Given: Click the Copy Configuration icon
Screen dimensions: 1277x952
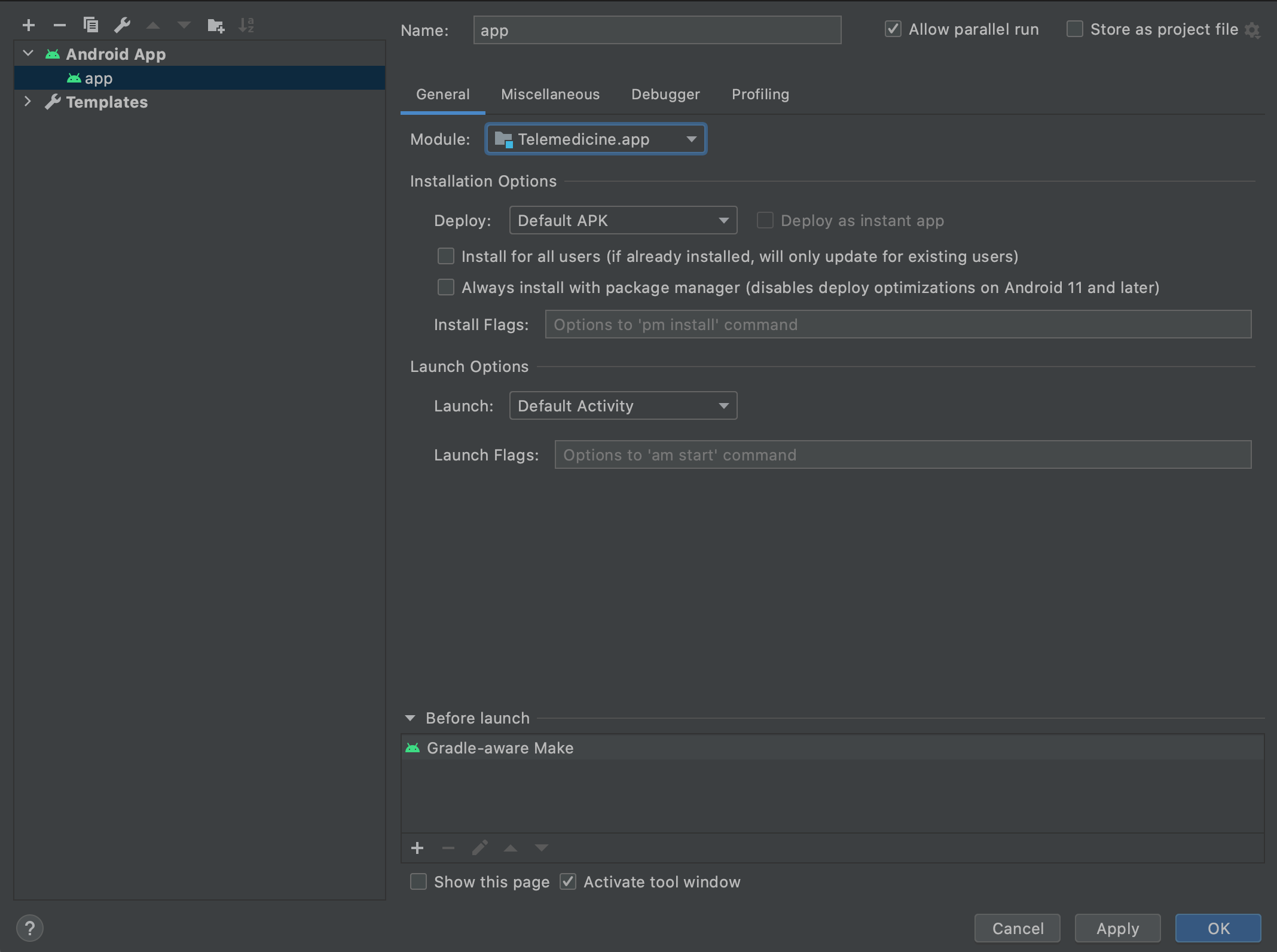Looking at the screenshot, I should (x=91, y=25).
